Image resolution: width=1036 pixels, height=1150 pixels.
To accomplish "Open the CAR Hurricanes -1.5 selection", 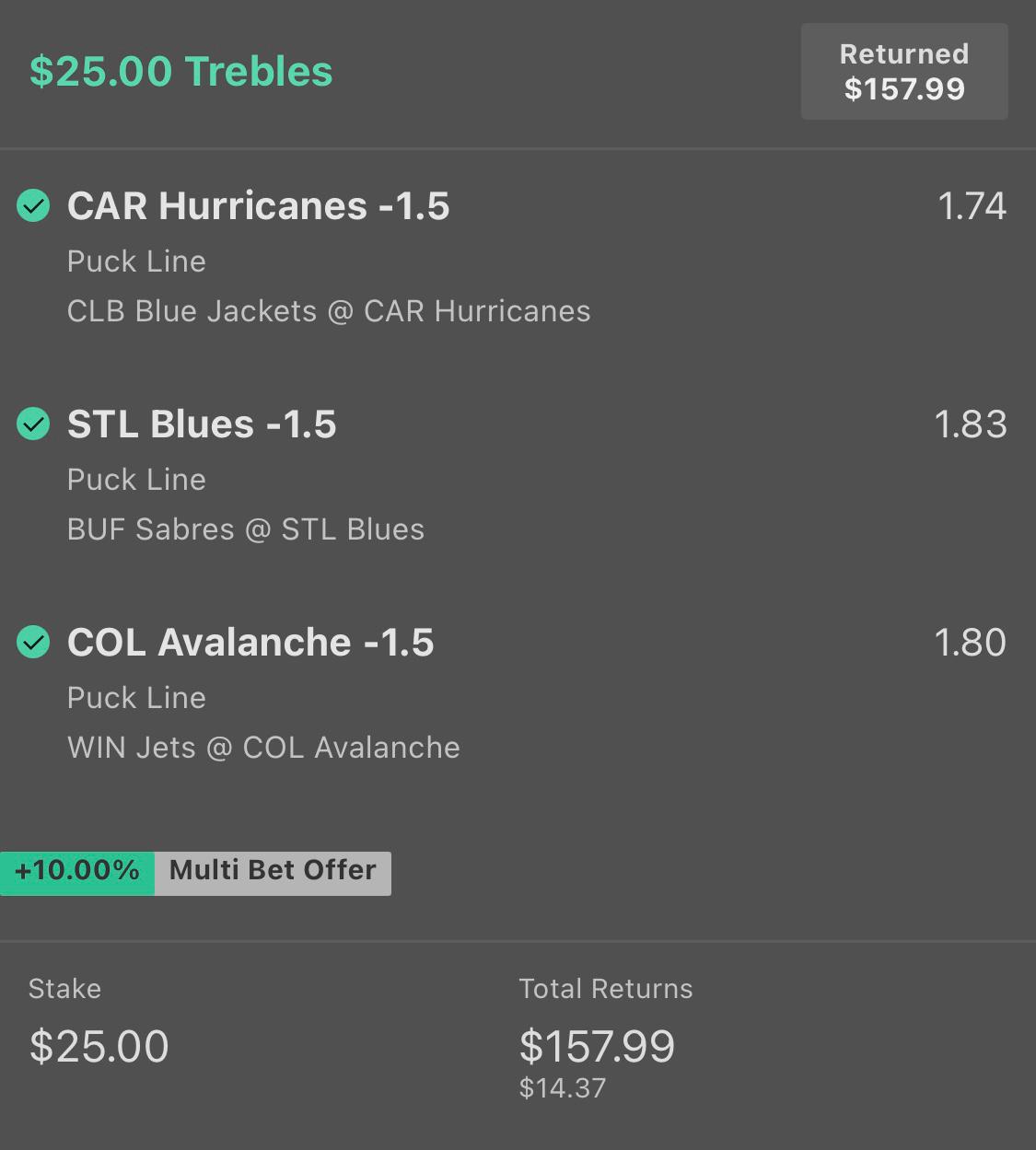I will tap(259, 206).
